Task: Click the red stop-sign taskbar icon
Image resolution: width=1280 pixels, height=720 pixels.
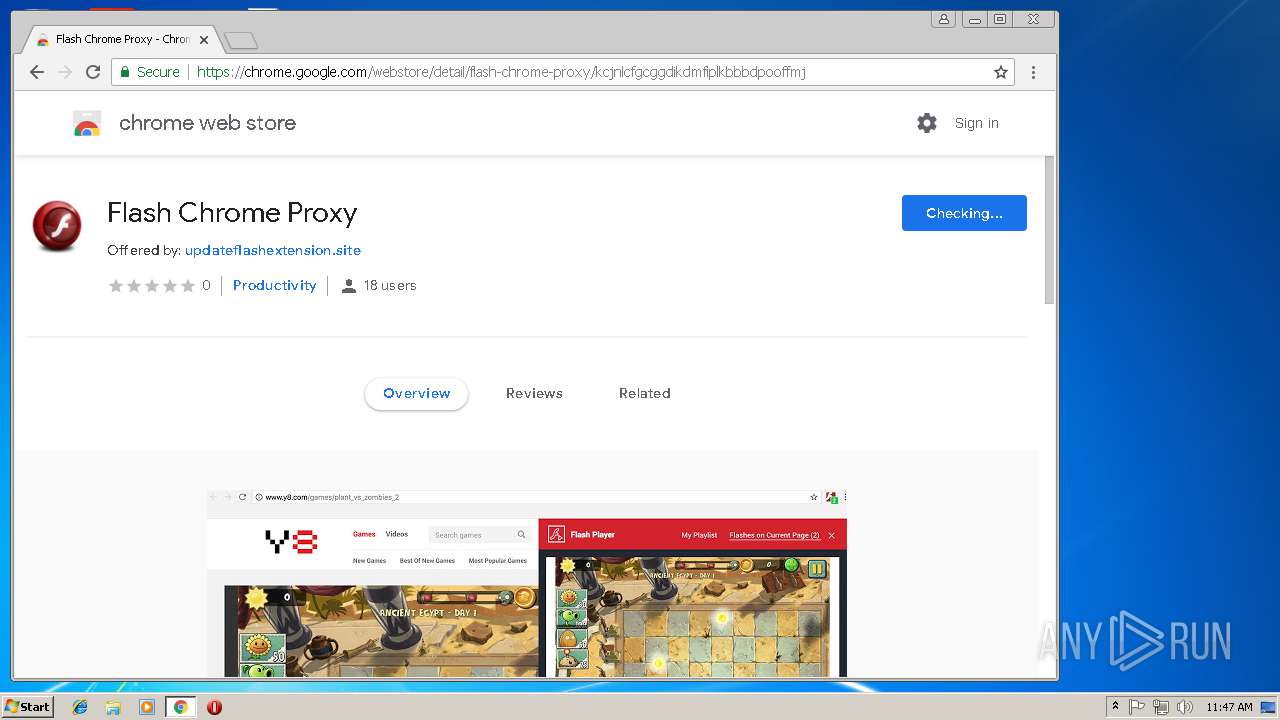Action: click(x=214, y=707)
